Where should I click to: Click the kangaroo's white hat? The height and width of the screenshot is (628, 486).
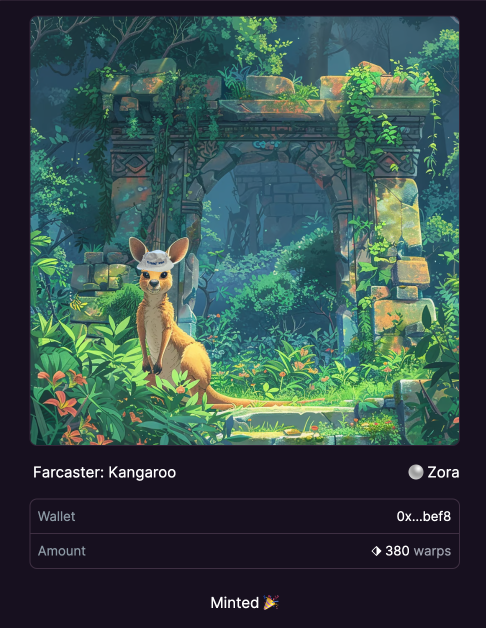tap(155, 260)
